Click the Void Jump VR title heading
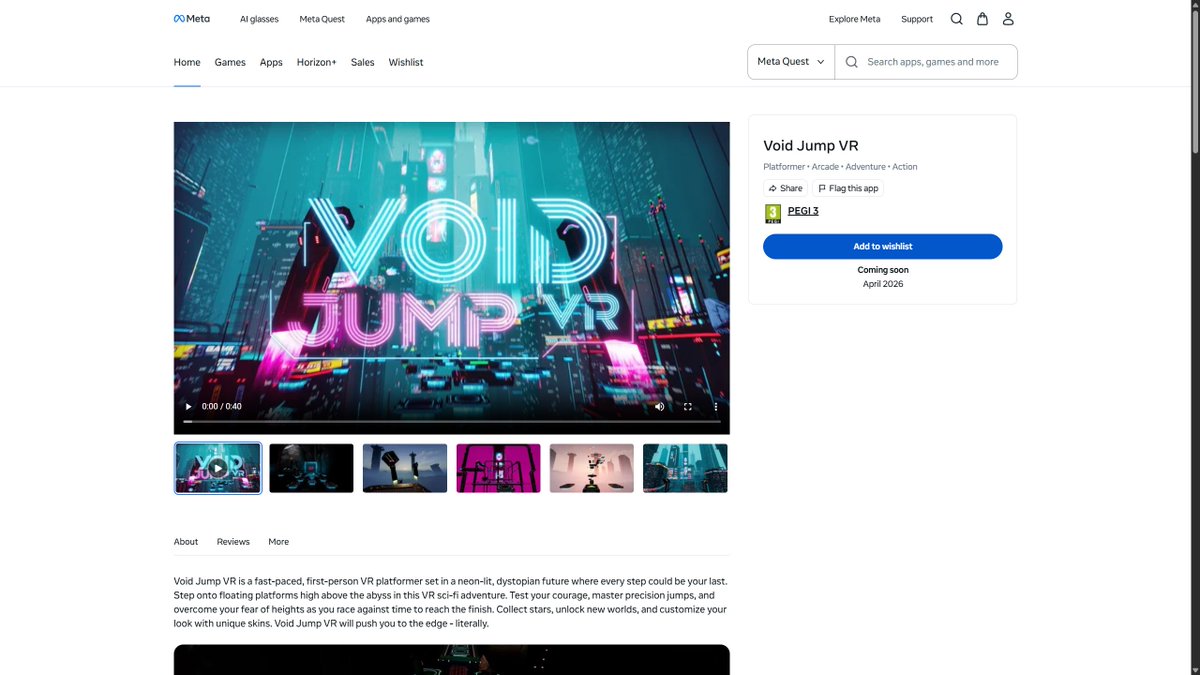 [x=811, y=146]
